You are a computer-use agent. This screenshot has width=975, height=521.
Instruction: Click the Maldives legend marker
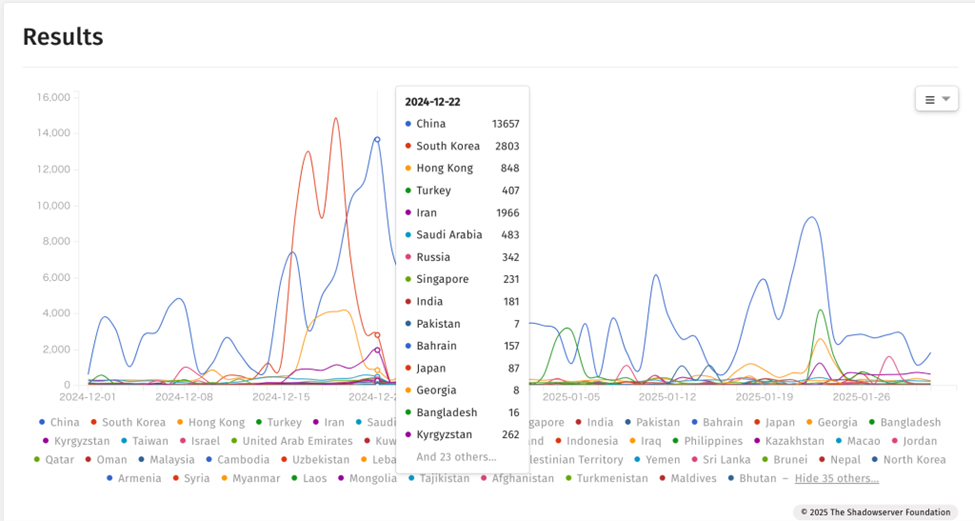[662, 479]
